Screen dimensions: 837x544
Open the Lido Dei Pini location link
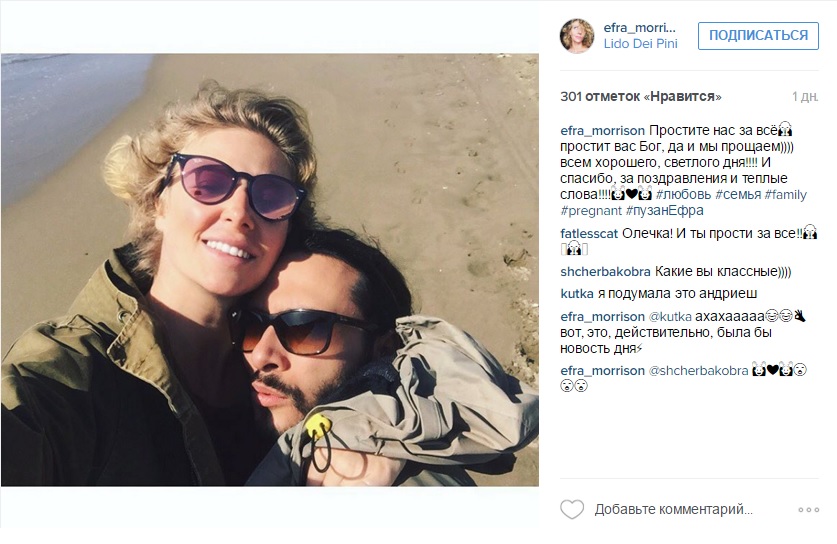(x=641, y=44)
